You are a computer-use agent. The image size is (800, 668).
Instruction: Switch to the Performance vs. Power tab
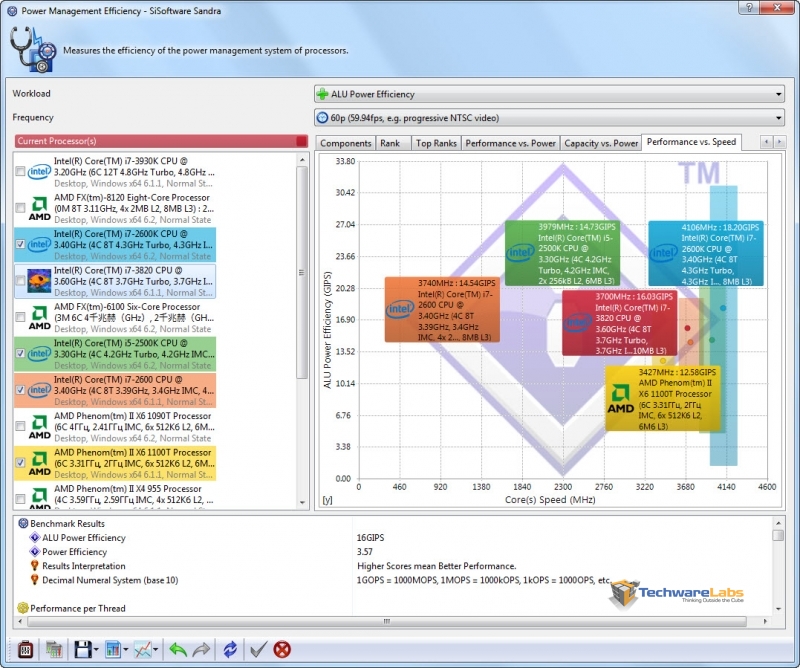510,143
